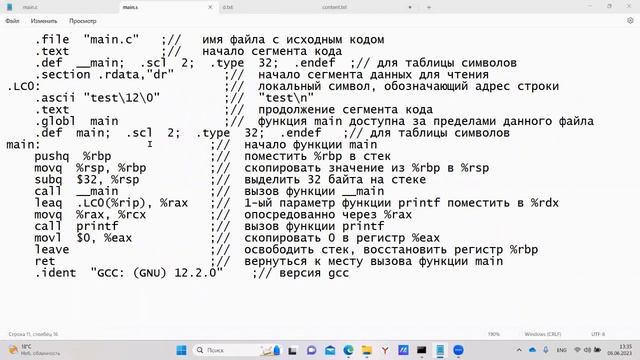Click the 'leave' instruction
The image size is (640, 360).
point(52,249)
